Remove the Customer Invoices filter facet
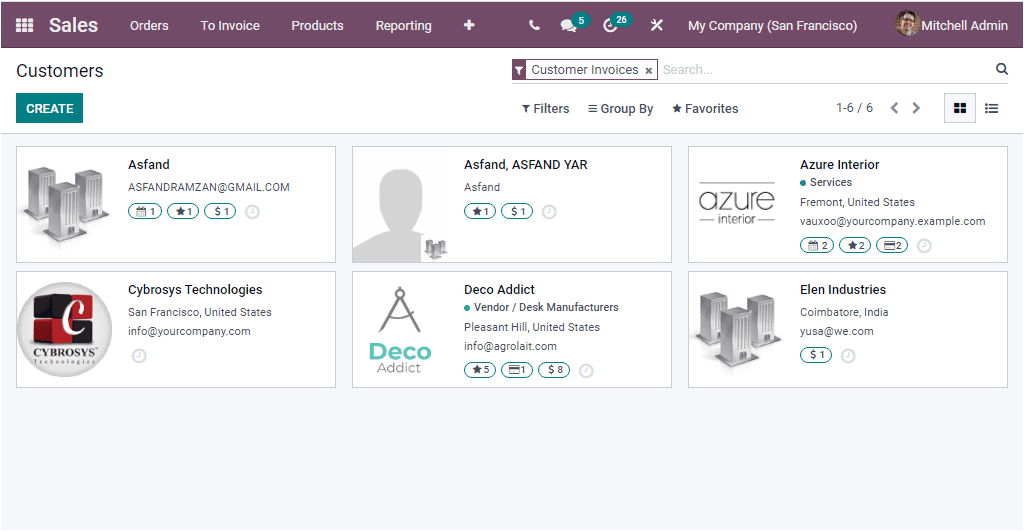Viewport: 1024px width, 531px height. tap(648, 71)
